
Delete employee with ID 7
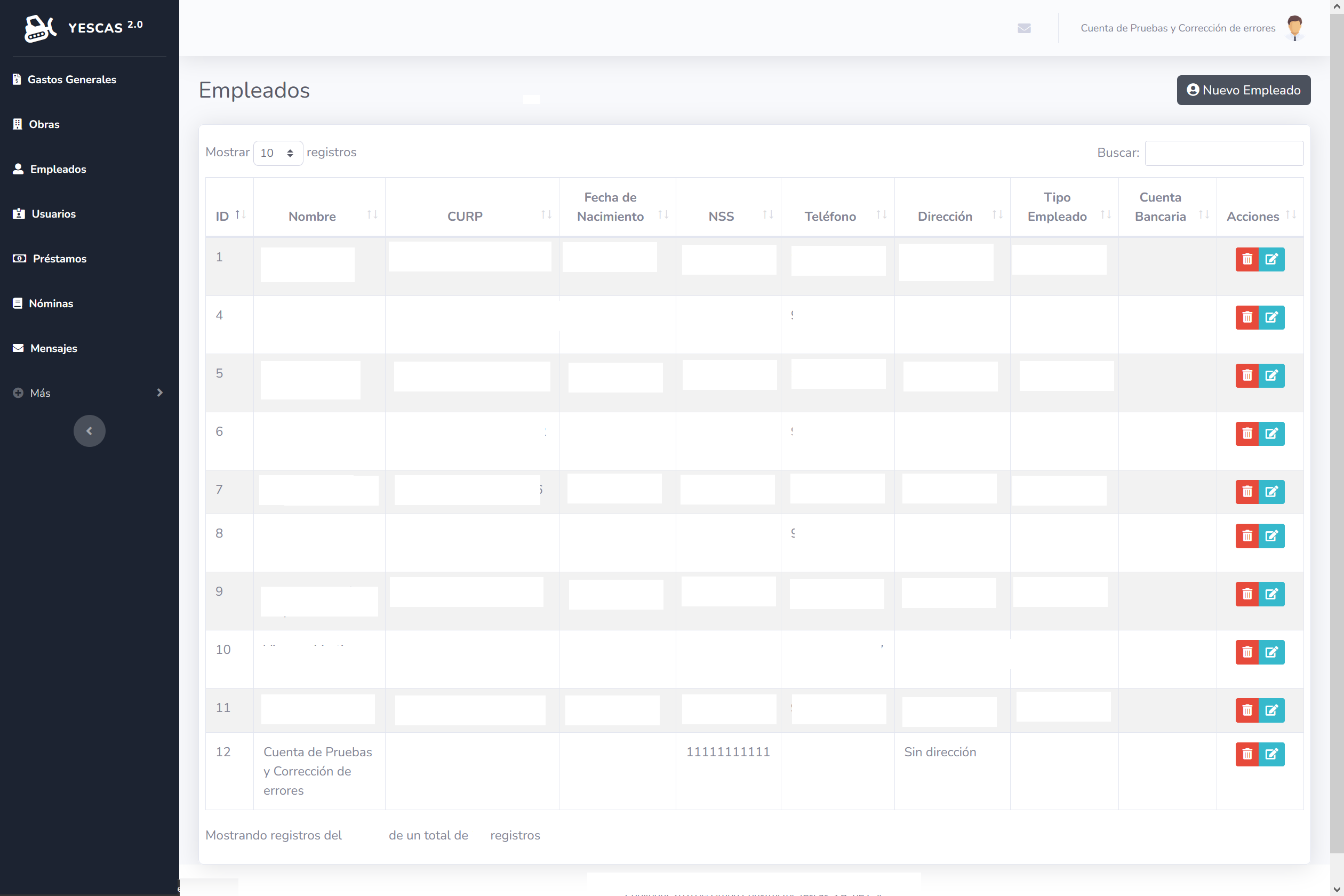pyautogui.click(x=1247, y=492)
